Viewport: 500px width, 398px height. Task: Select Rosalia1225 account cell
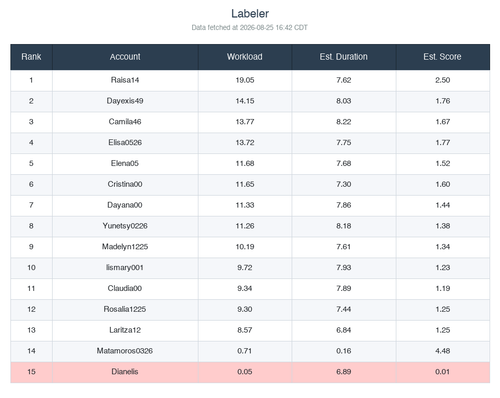[125, 309]
